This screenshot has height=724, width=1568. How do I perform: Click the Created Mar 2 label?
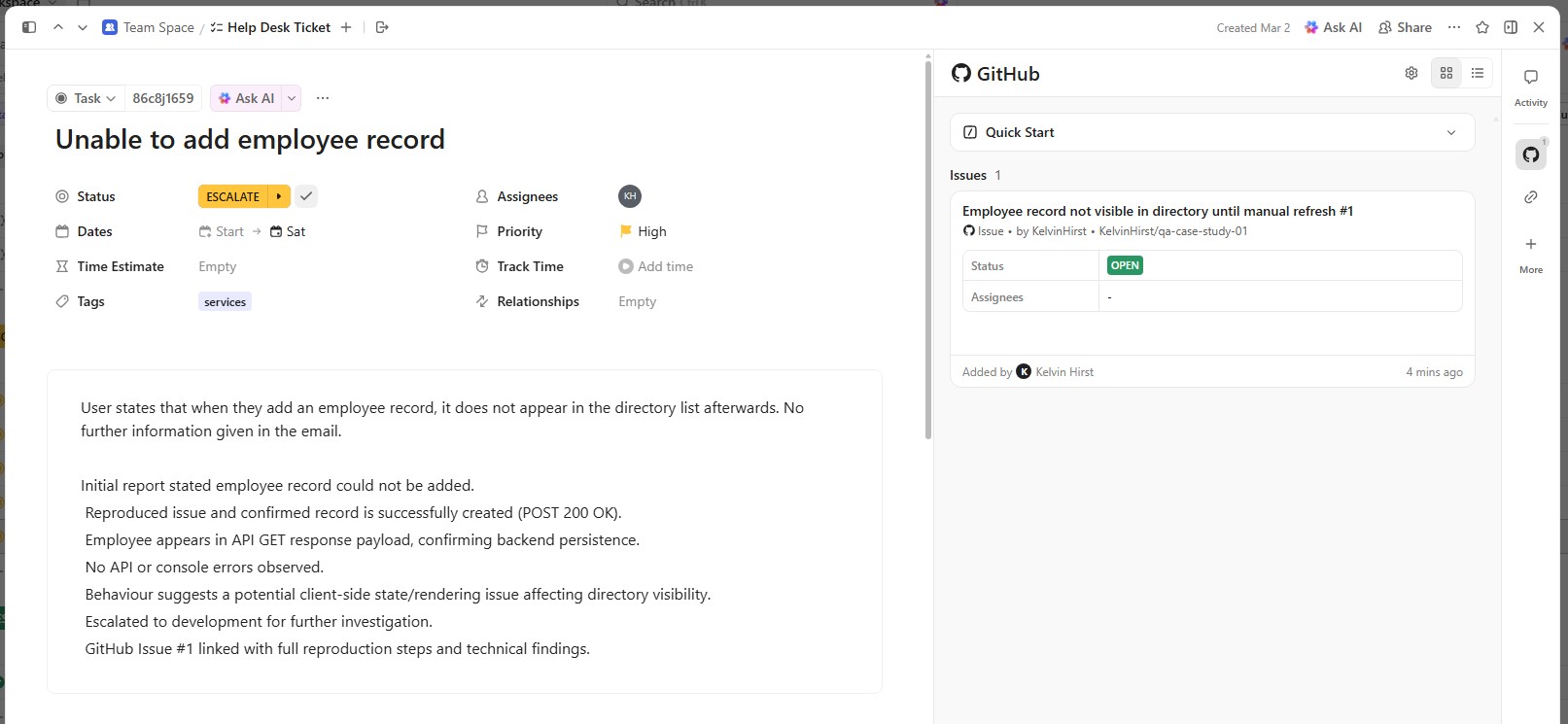pyautogui.click(x=1253, y=28)
